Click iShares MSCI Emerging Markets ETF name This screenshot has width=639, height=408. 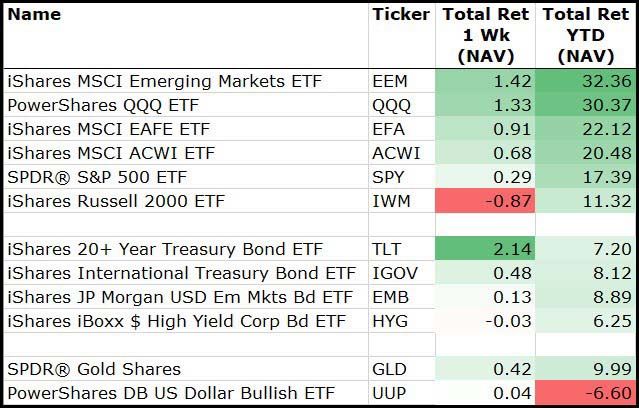click(164, 81)
